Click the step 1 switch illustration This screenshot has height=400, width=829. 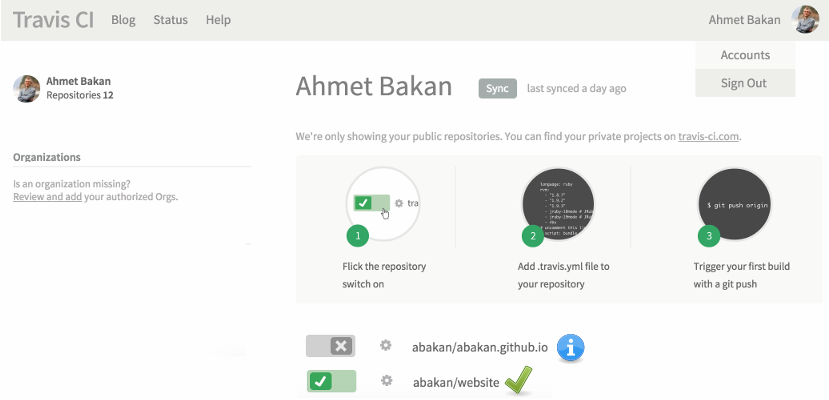tap(384, 203)
